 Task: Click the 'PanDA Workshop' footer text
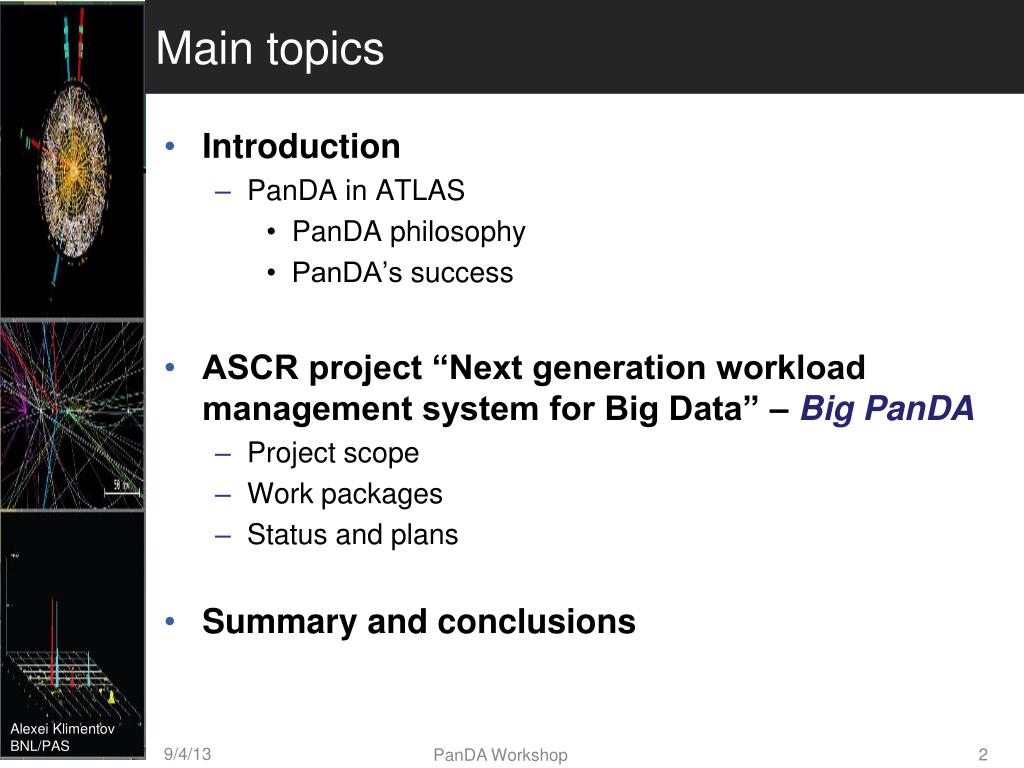[500, 755]
